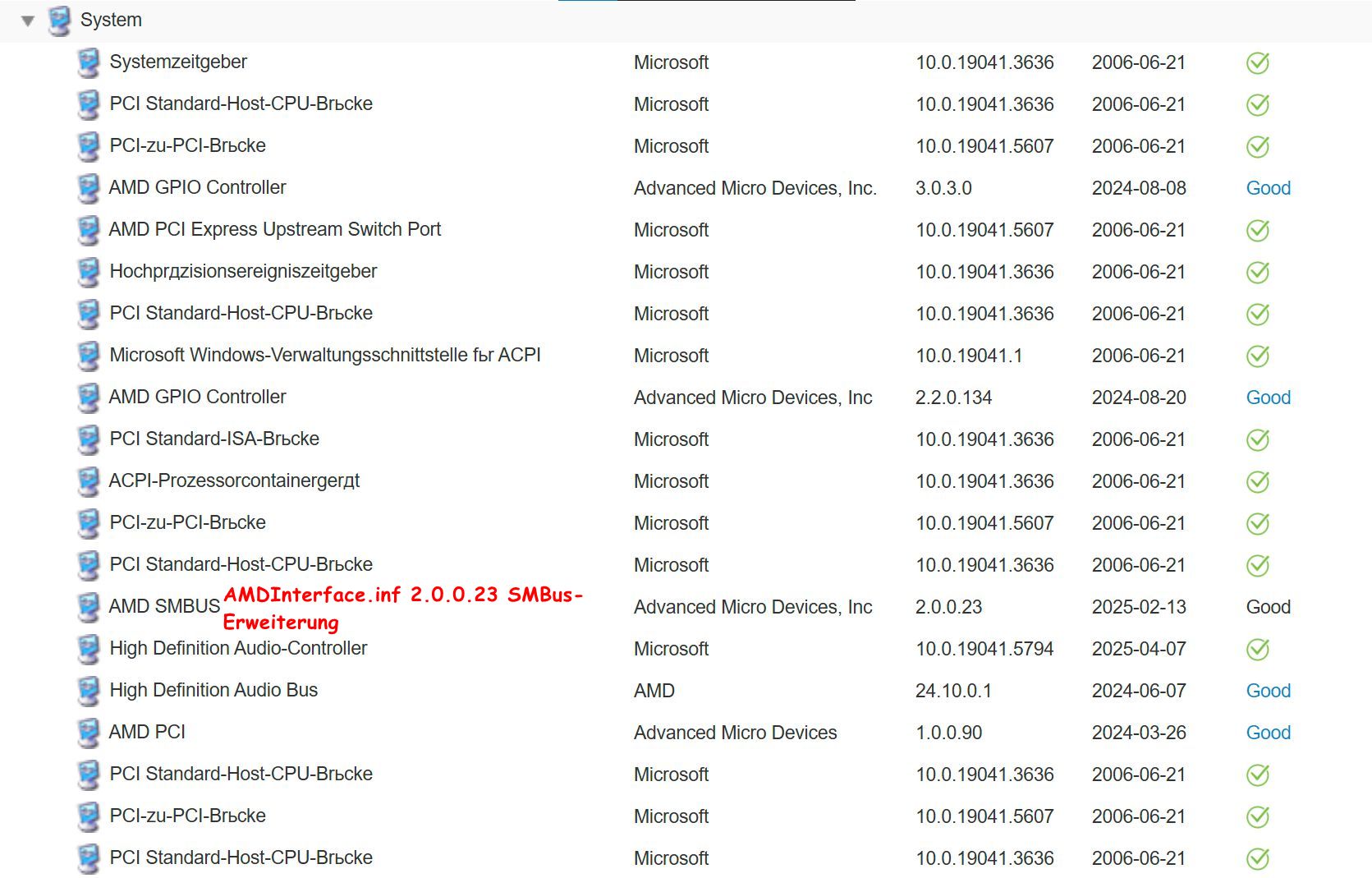Select the PCI Standard-ISA-Brücke entry name
Viewport: 1372px width, 878px height.
(x=214, y=439)
